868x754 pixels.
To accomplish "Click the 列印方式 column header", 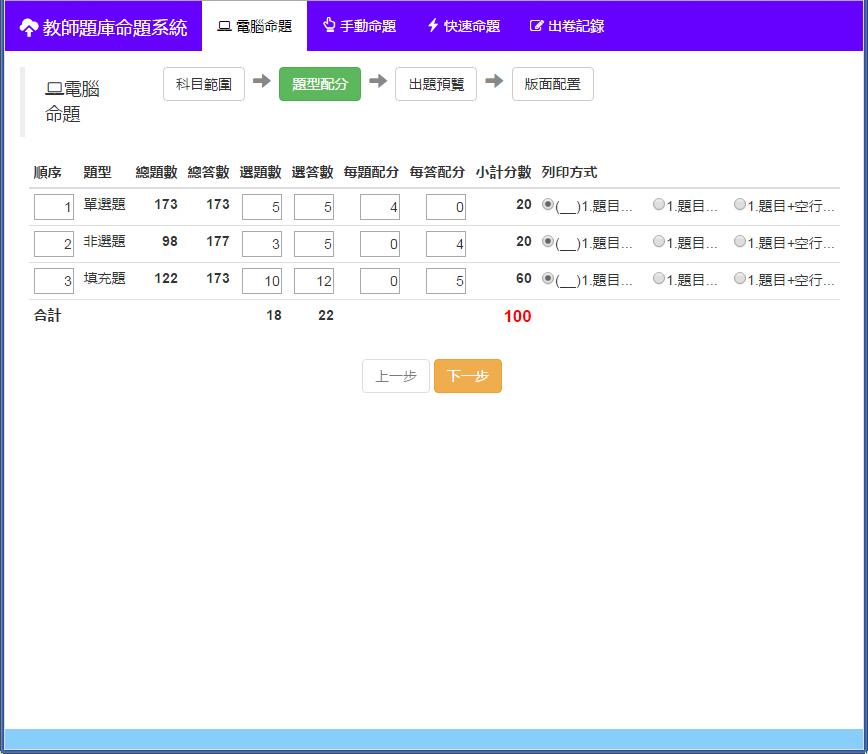I will pos(569,172).
